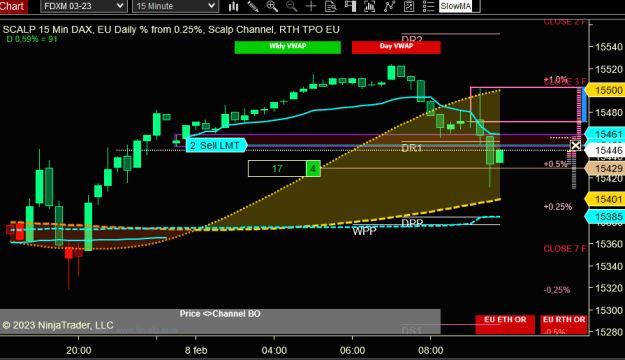Click the zoom out magnifier icon
The width and height of the screenshot is (625, 360).
coord(292,6)
